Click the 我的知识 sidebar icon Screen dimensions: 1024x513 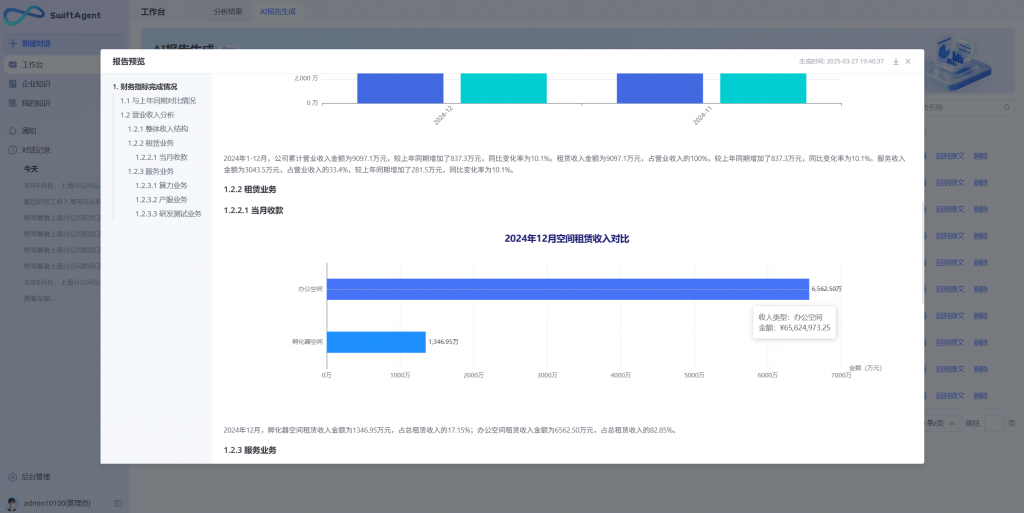click(x=12, y=103)
